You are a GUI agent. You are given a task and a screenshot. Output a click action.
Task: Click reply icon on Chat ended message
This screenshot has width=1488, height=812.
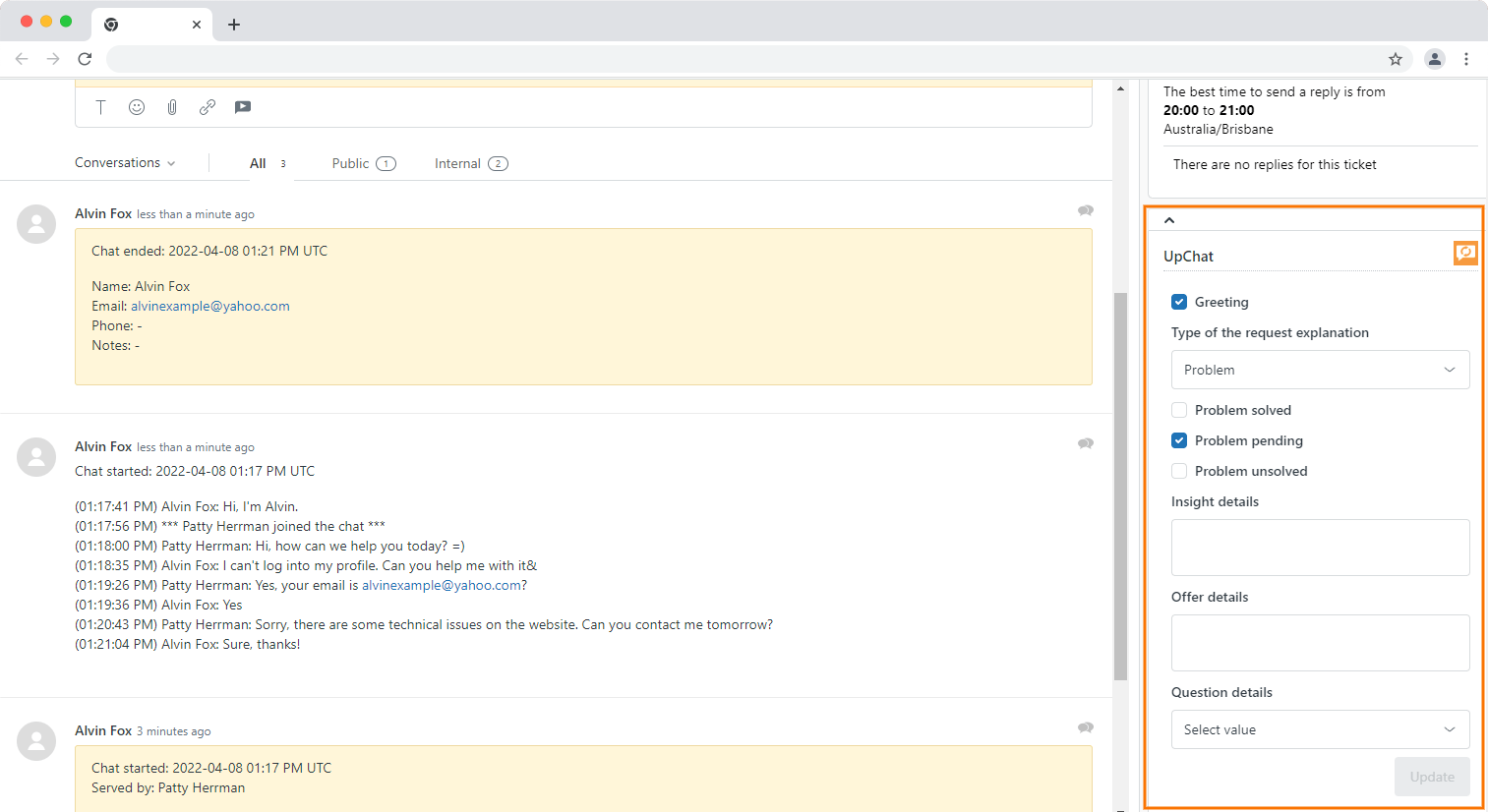tap(1086, 210)
